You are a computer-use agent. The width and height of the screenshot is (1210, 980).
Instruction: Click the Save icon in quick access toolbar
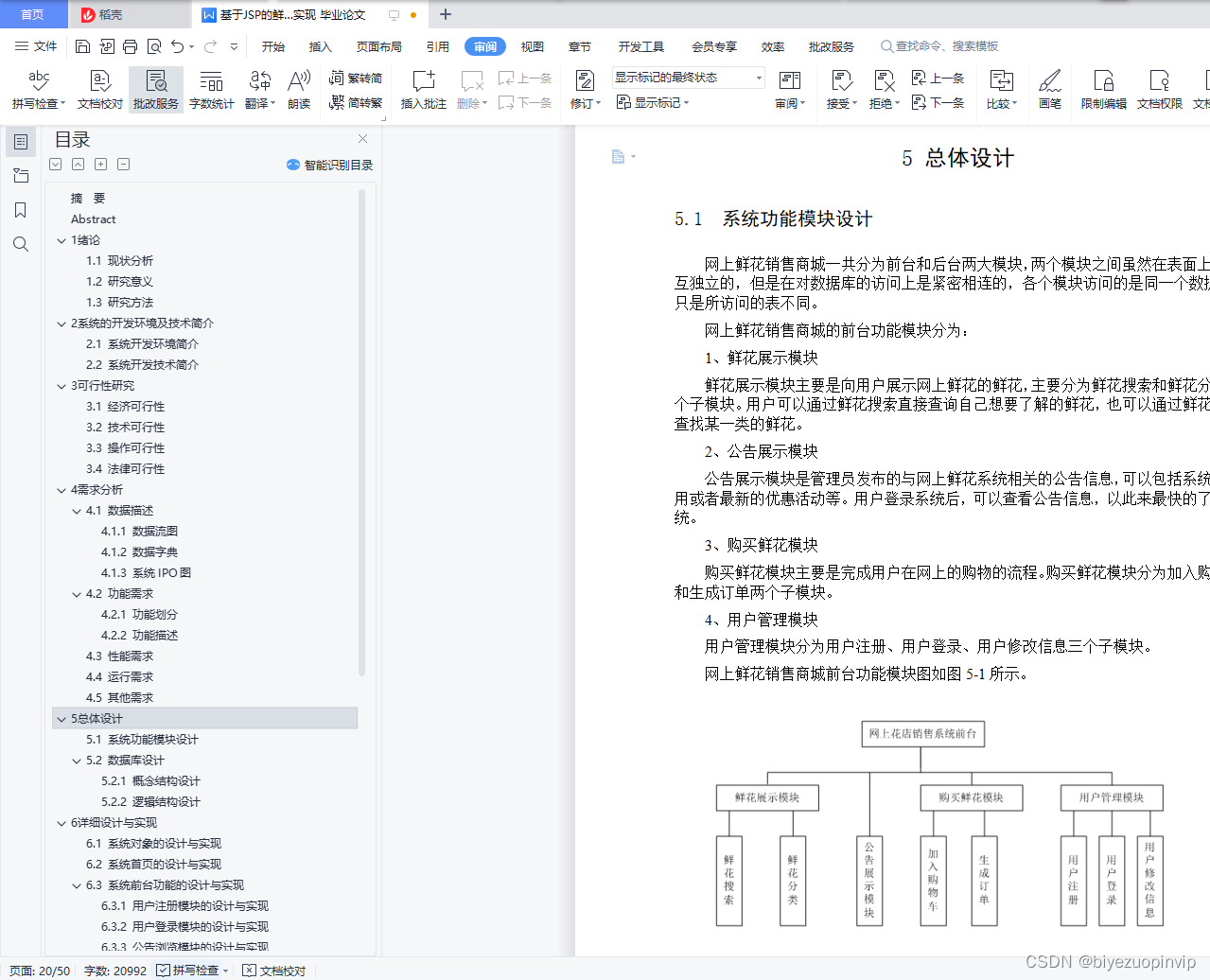pos(82,46)
